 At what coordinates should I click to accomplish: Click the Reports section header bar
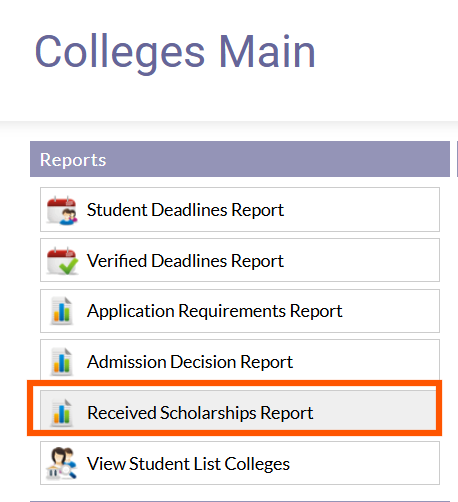[240, 159]
